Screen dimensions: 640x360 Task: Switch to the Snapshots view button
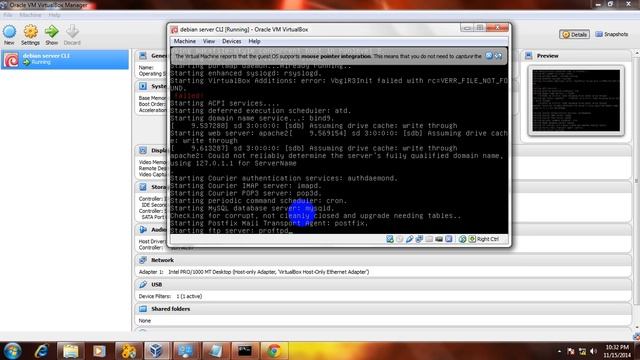click(x=611, y=34)
